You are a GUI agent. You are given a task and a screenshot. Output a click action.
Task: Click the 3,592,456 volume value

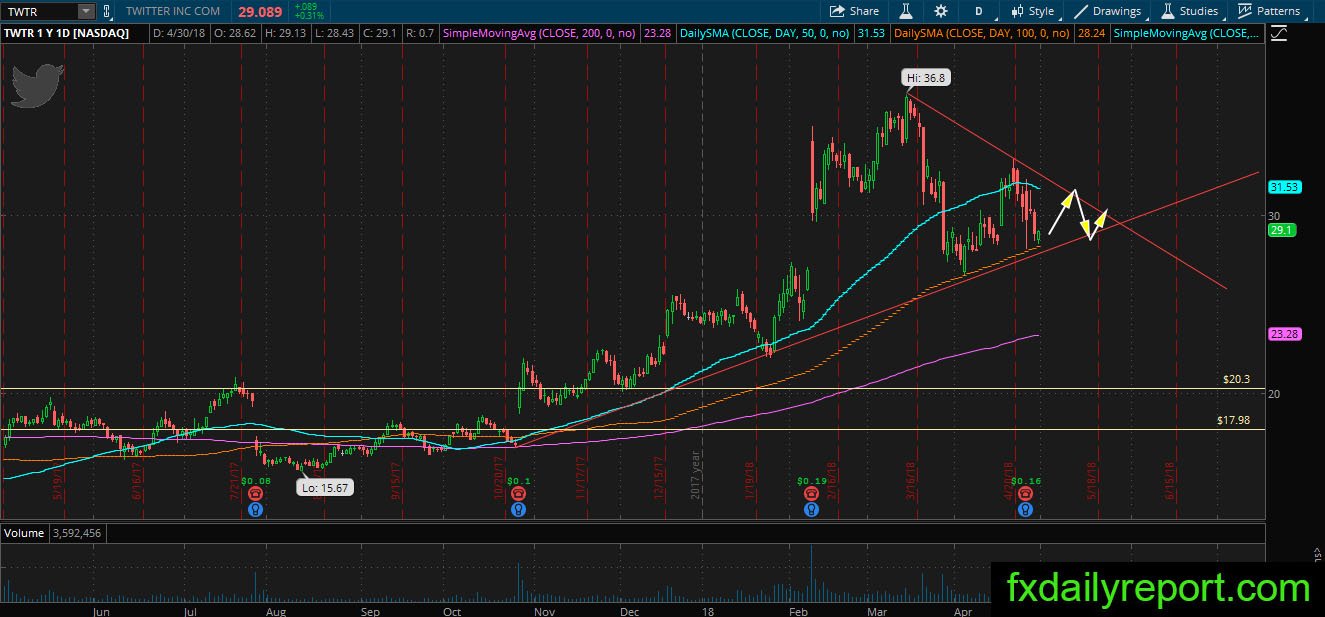point(75,533)
